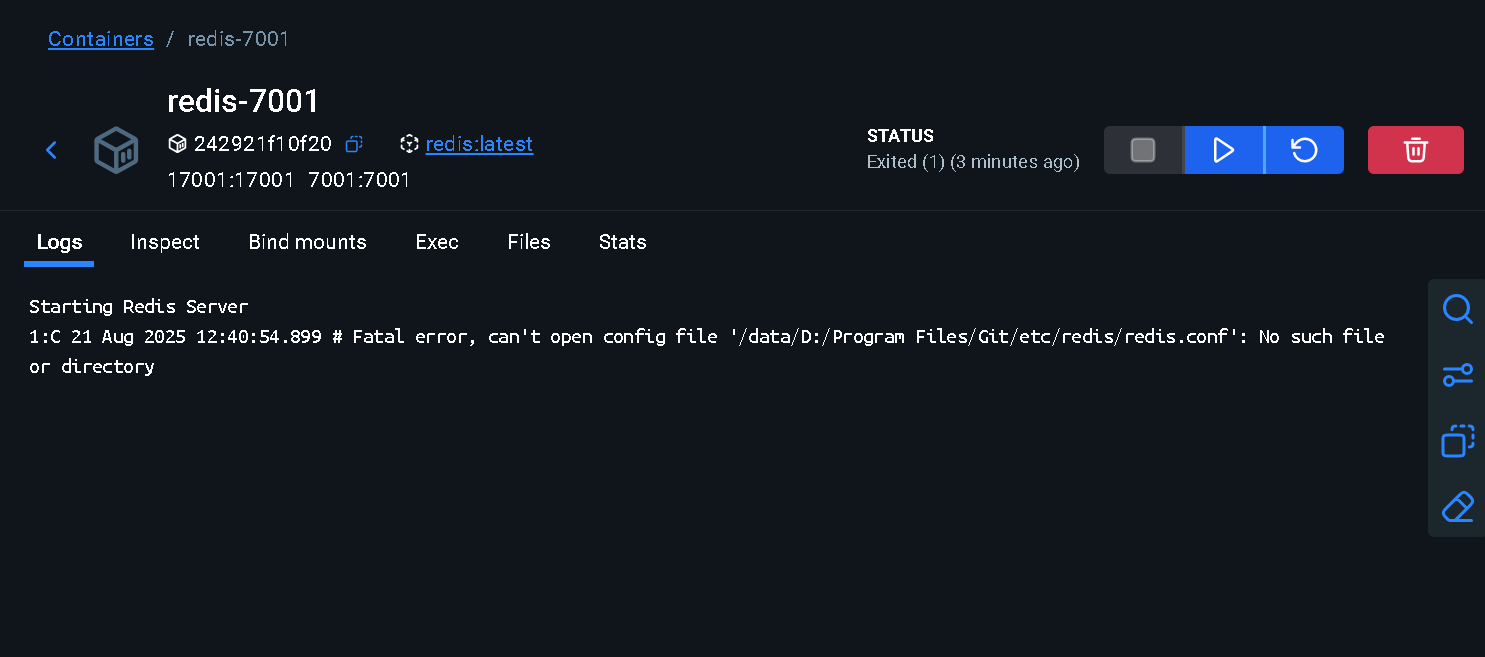Follow the Containers breadcrumb link
The width and height of the screenshot is (1485, 657).
coord(101,39)
